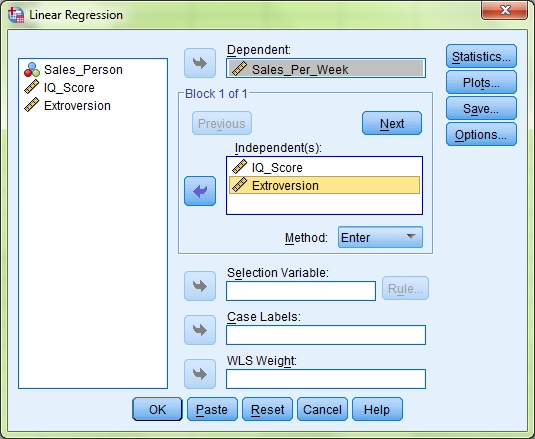Paste the regression syntax with Paste button
The image size is (535, 439).
(x=212, y=409)
